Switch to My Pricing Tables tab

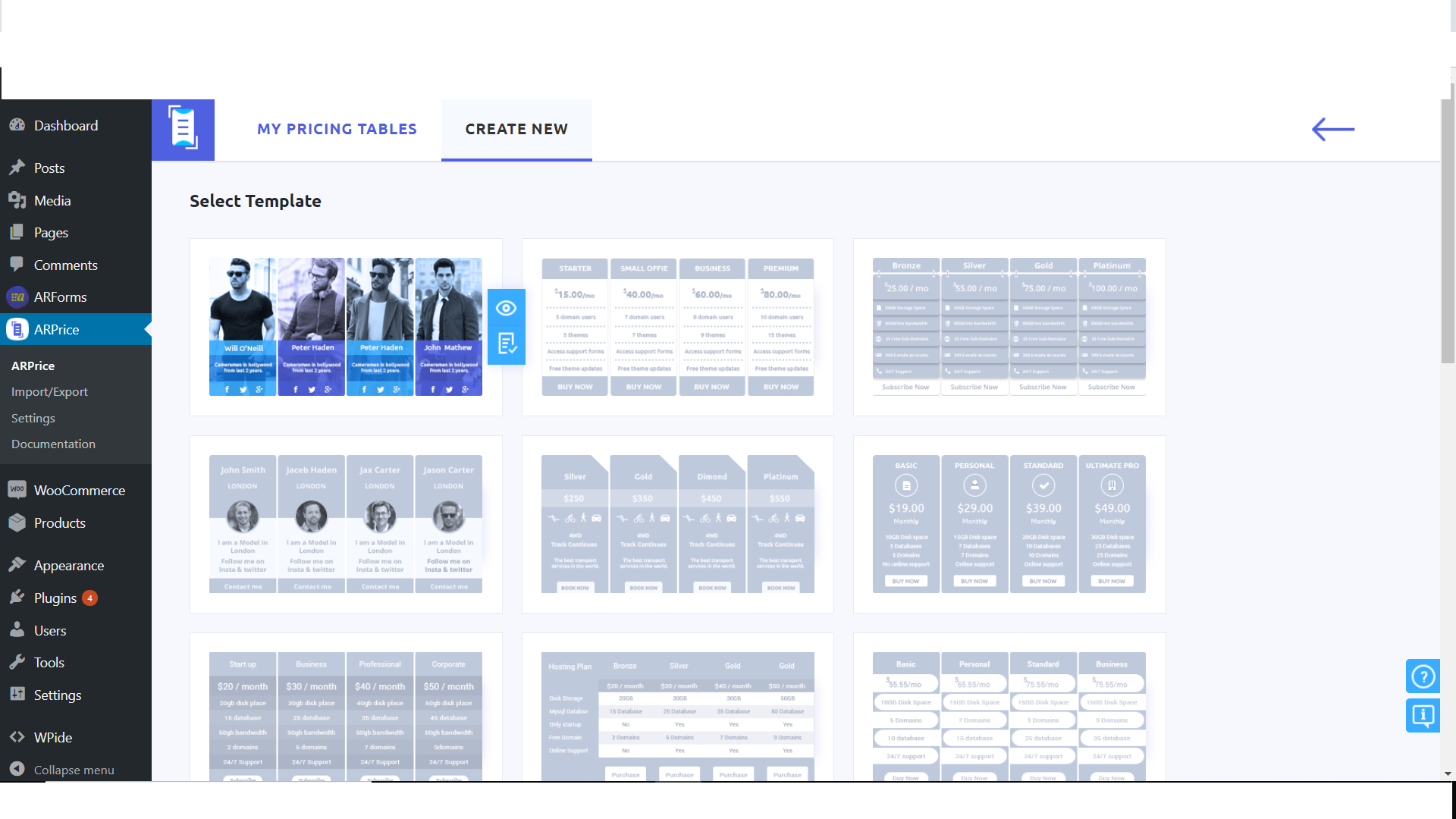(x=337, y=129)
